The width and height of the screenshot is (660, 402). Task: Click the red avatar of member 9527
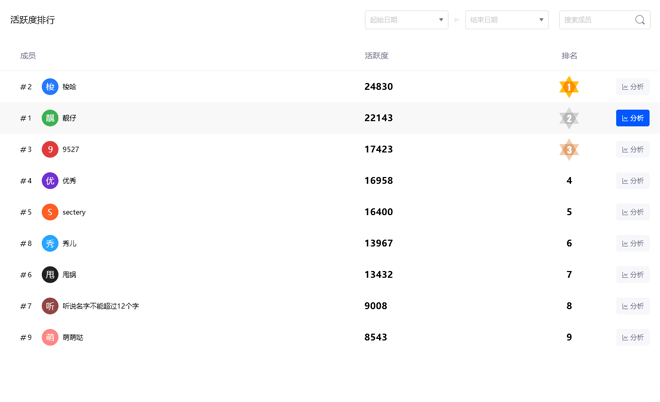pos(50,150)
